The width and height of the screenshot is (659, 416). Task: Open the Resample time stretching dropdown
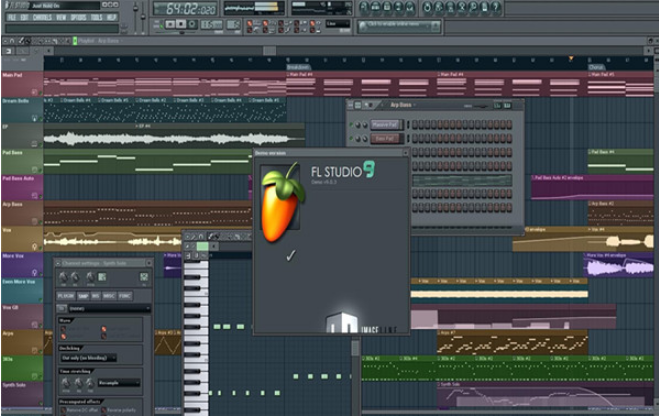point(119,383)
